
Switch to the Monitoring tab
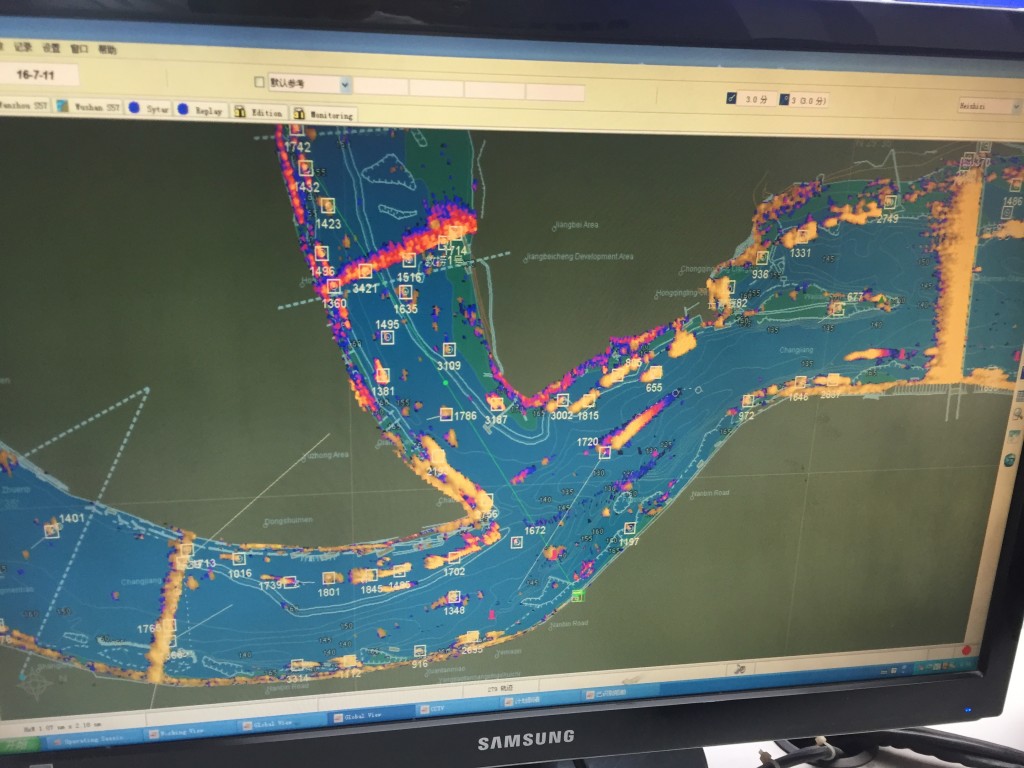pyautogui.click(x=330, y=115)
